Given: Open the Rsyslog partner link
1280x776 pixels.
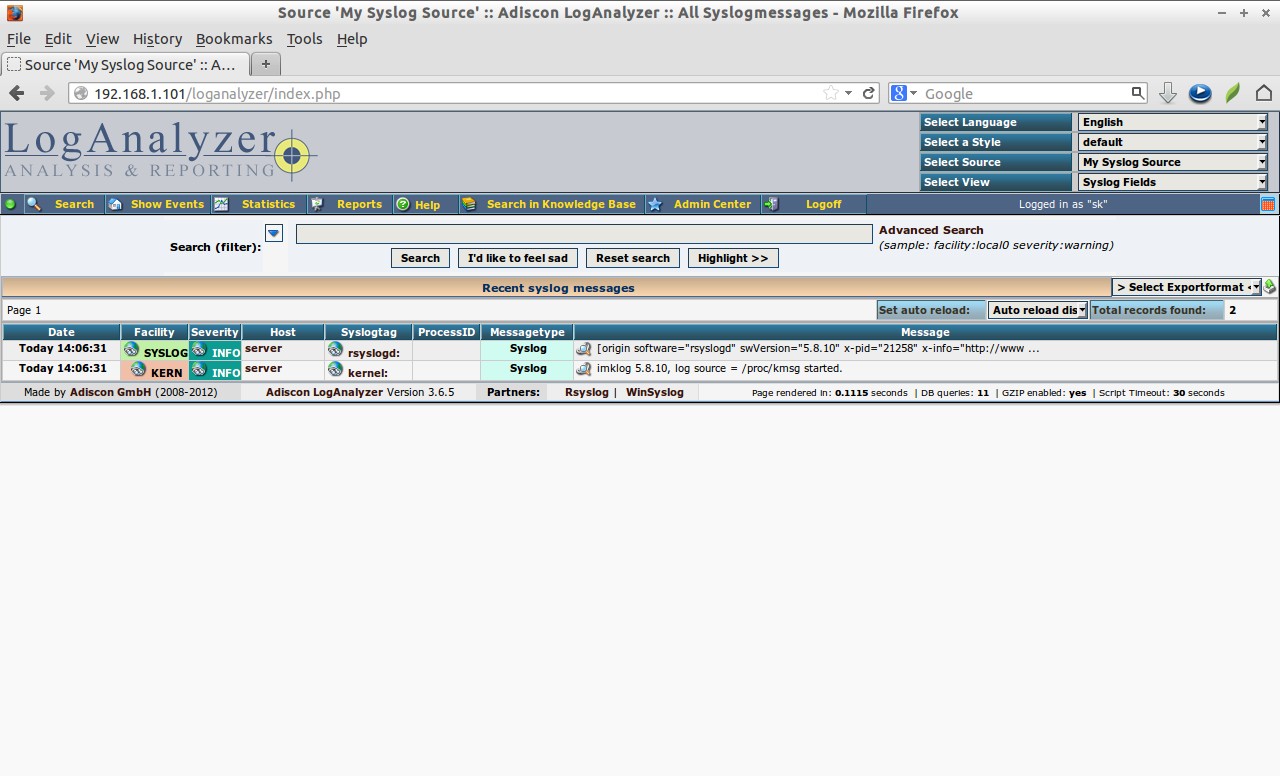Looking at the screenshot, I should click(x=586, y=393).
